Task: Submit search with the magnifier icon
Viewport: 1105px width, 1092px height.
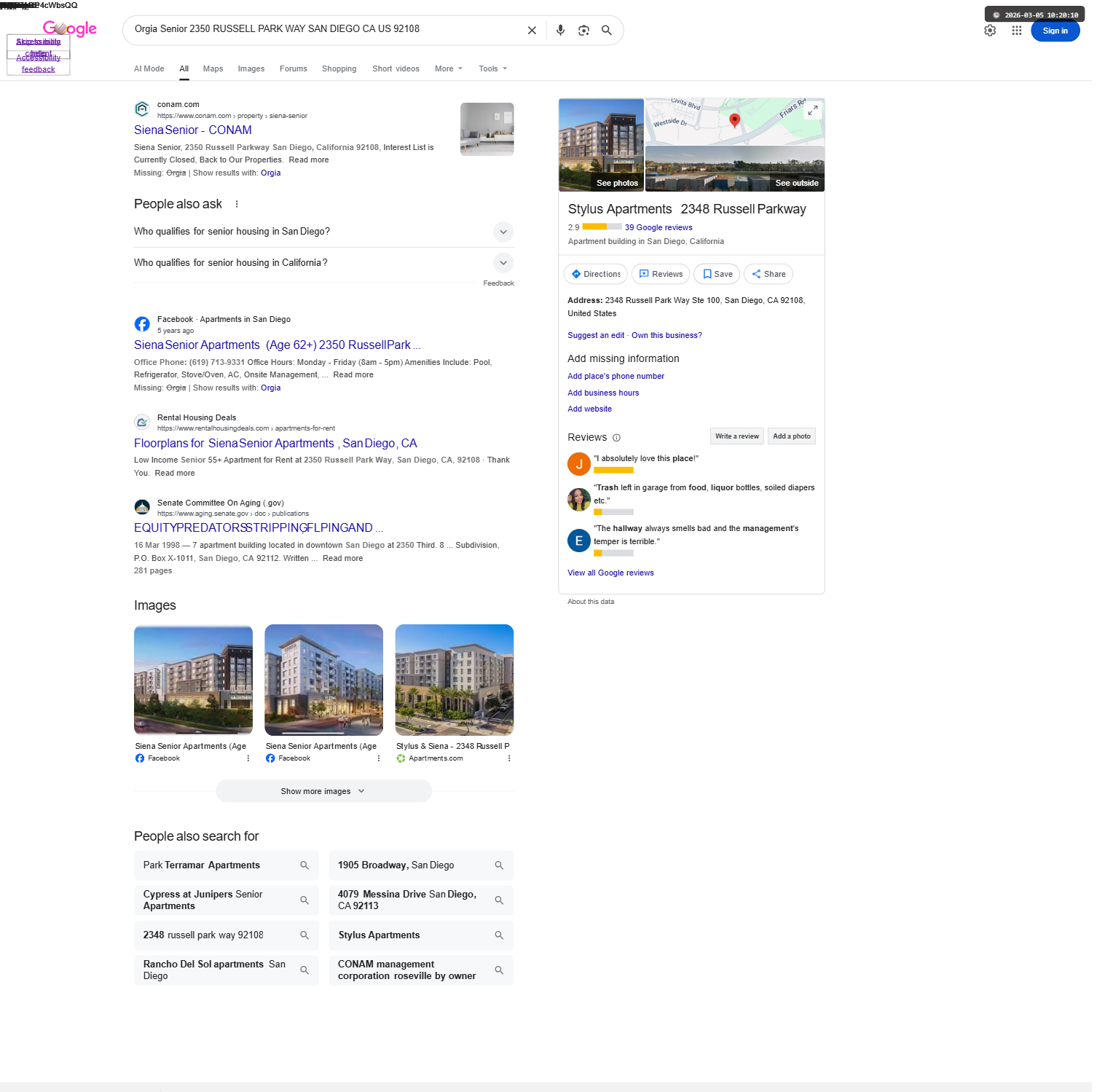Action: coord(606,31)
